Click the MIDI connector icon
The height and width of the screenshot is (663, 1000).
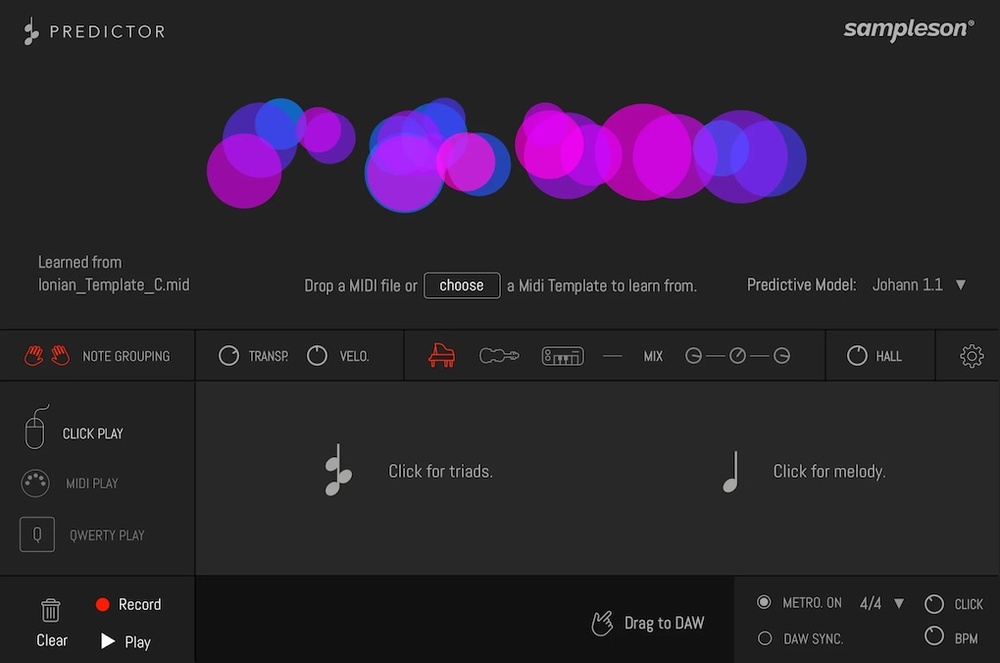point(35,483)
